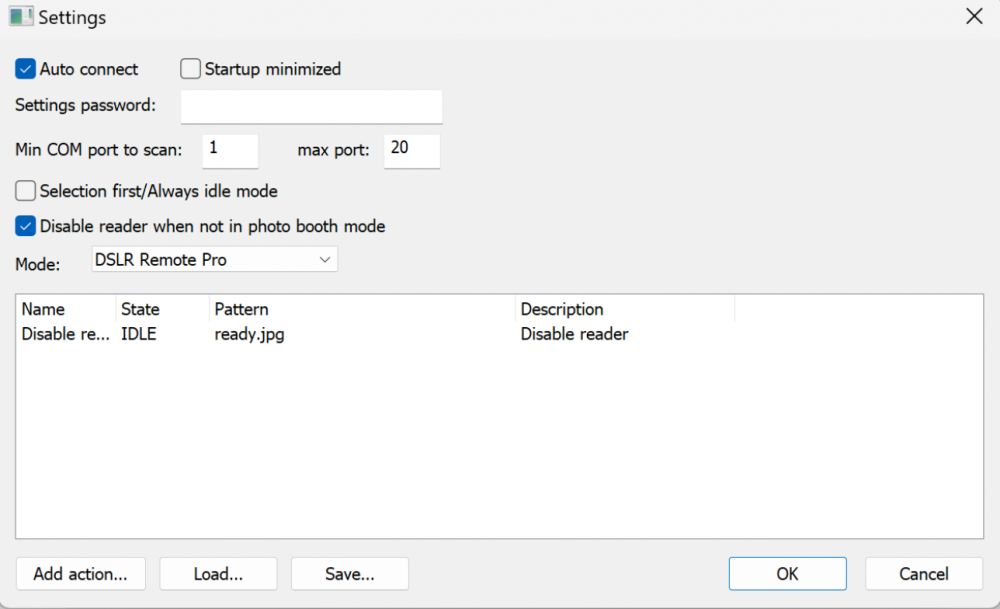The image size is (1000, 609).
Task: Enable Selection first/Always idle mode
Action: pos(26,190)
